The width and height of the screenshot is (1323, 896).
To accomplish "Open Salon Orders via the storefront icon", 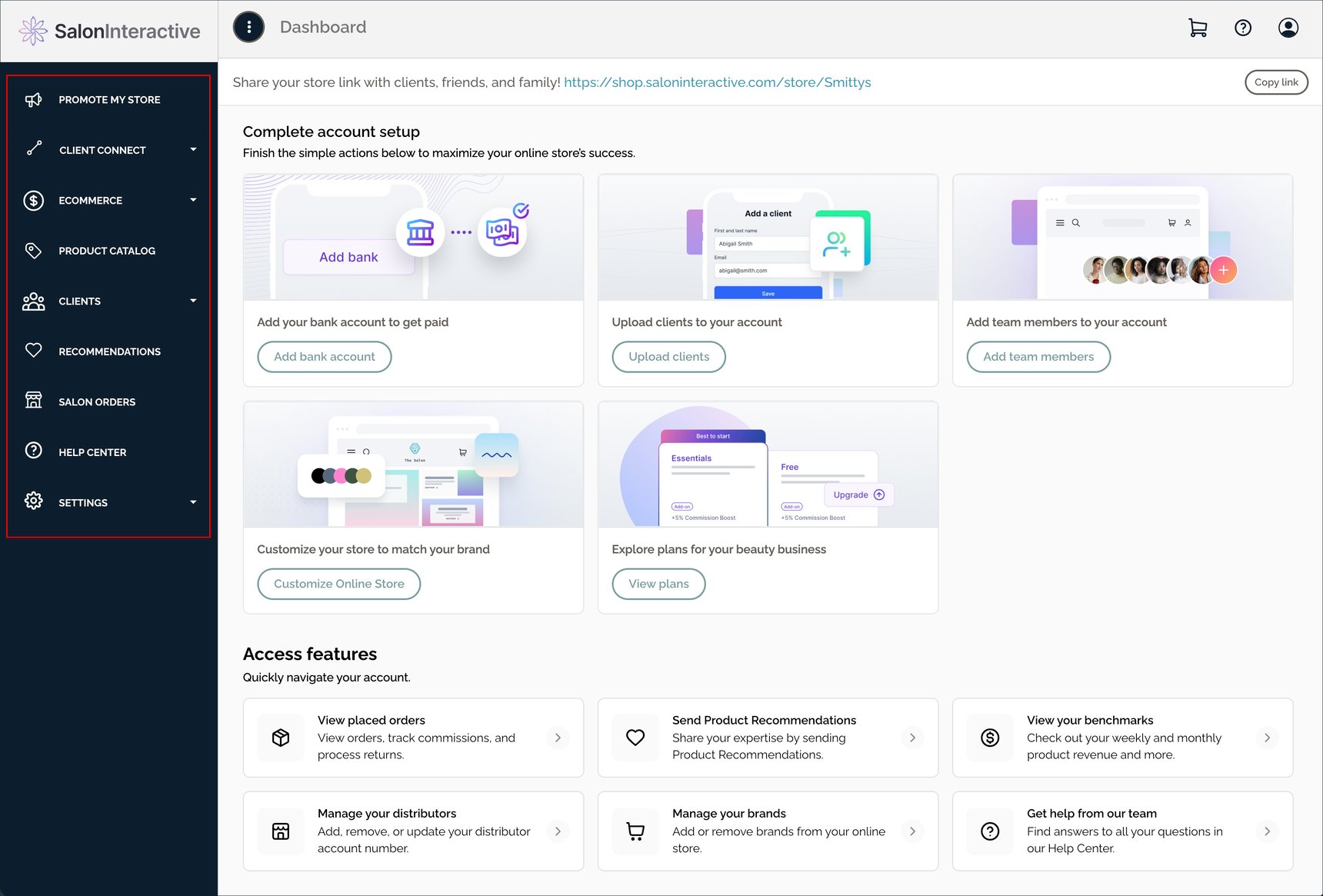I will pyautogui.click(x=33, y=401).
